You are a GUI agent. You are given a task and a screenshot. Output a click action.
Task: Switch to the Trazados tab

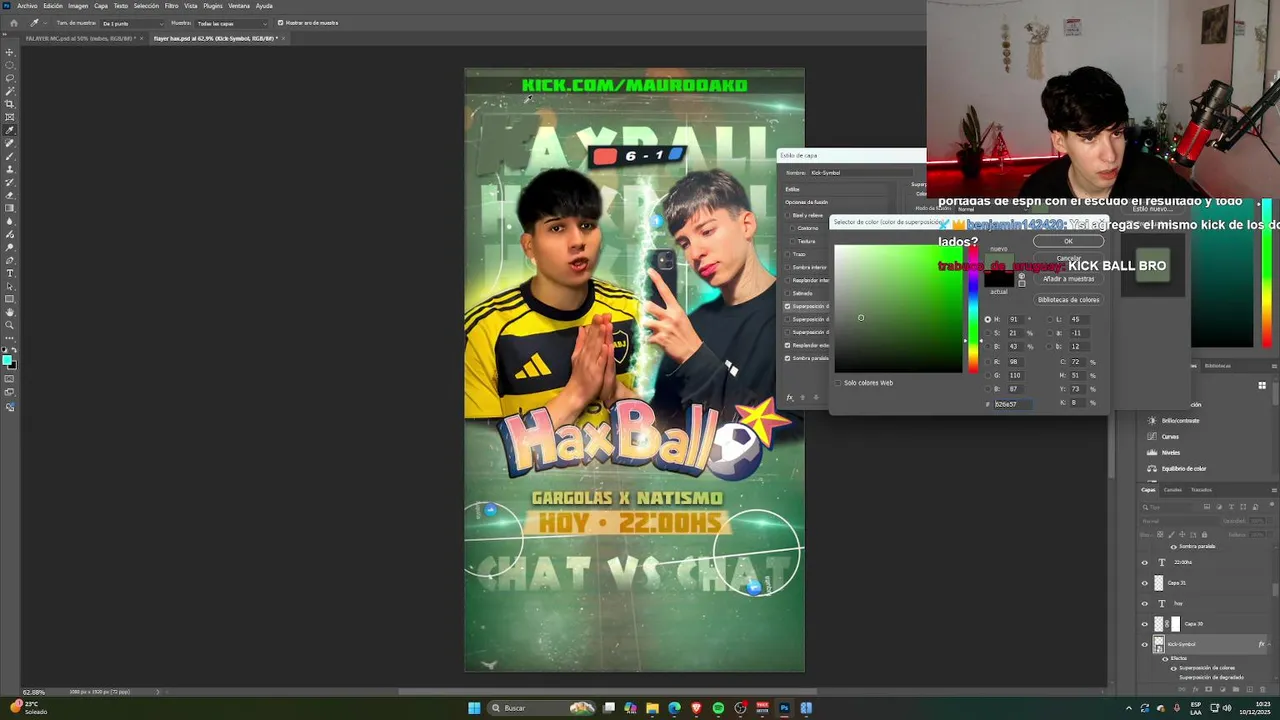coord(1201,490)
